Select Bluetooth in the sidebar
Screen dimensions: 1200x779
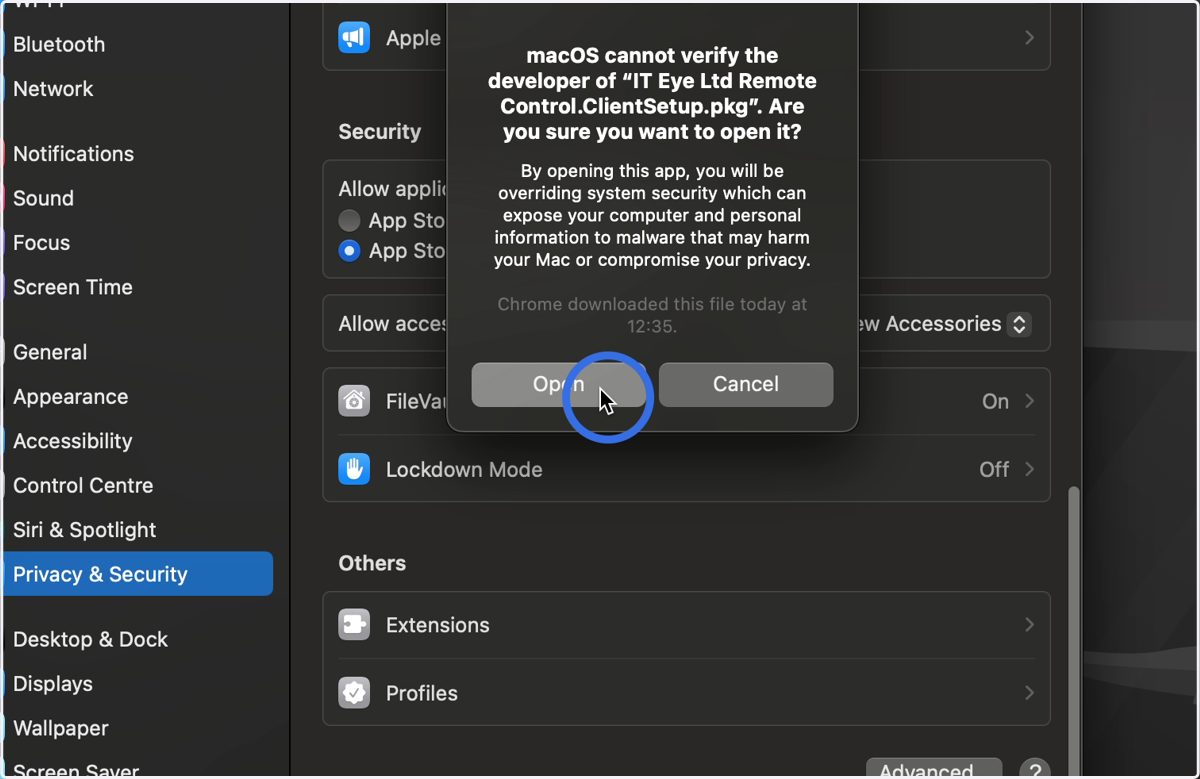[x=59, y=44]
